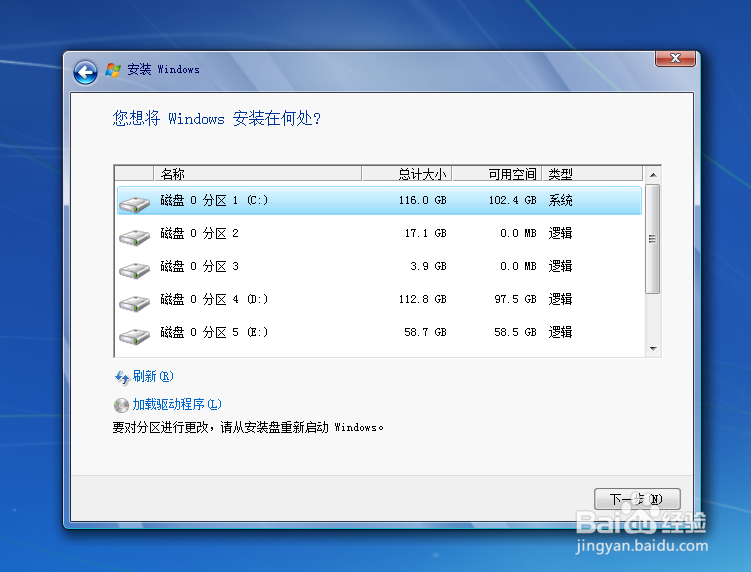Click the 刷新(R) link
The height and width of the screenshot is (572, 751).
point(153,377)
